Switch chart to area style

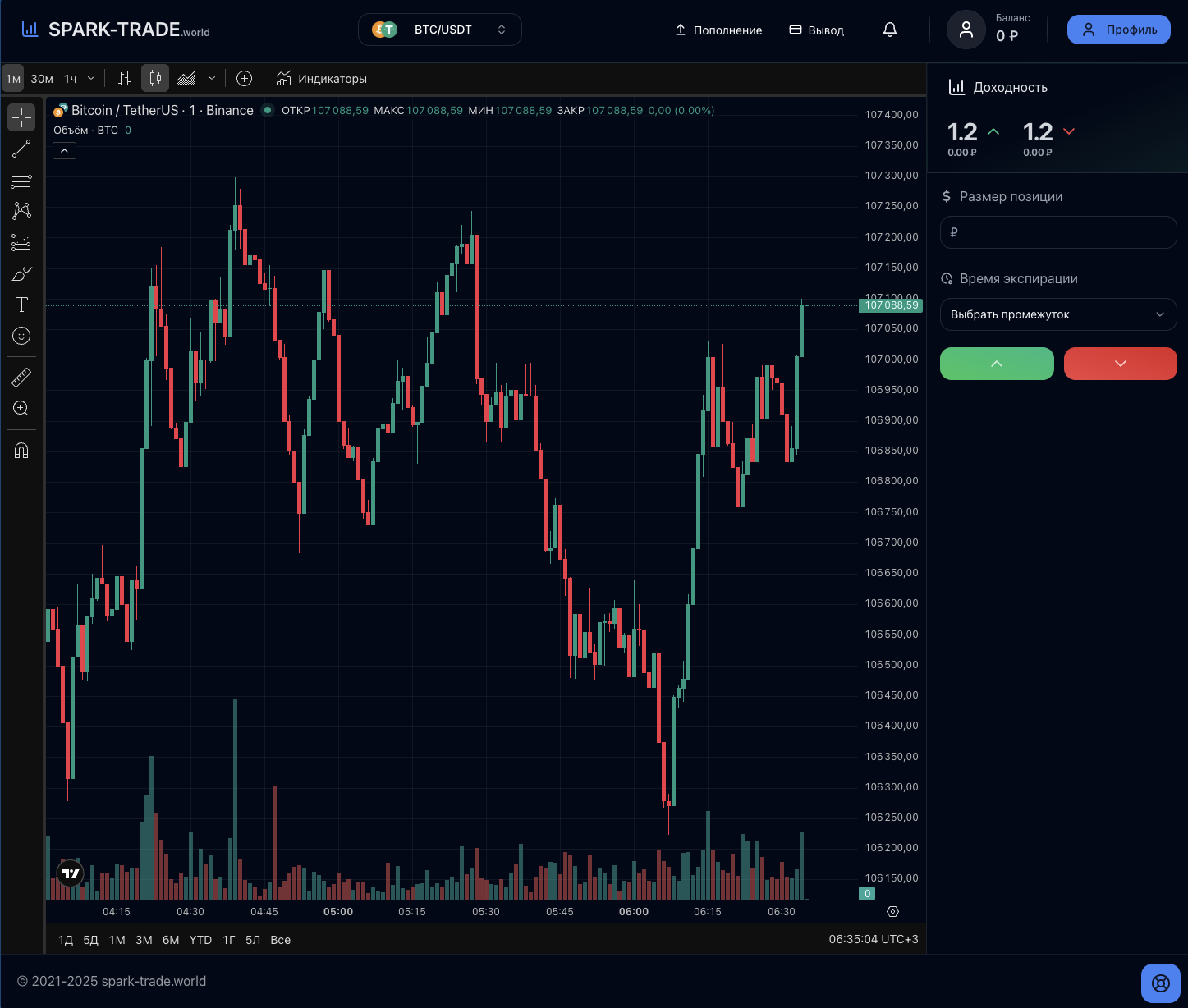click(187, 78)
